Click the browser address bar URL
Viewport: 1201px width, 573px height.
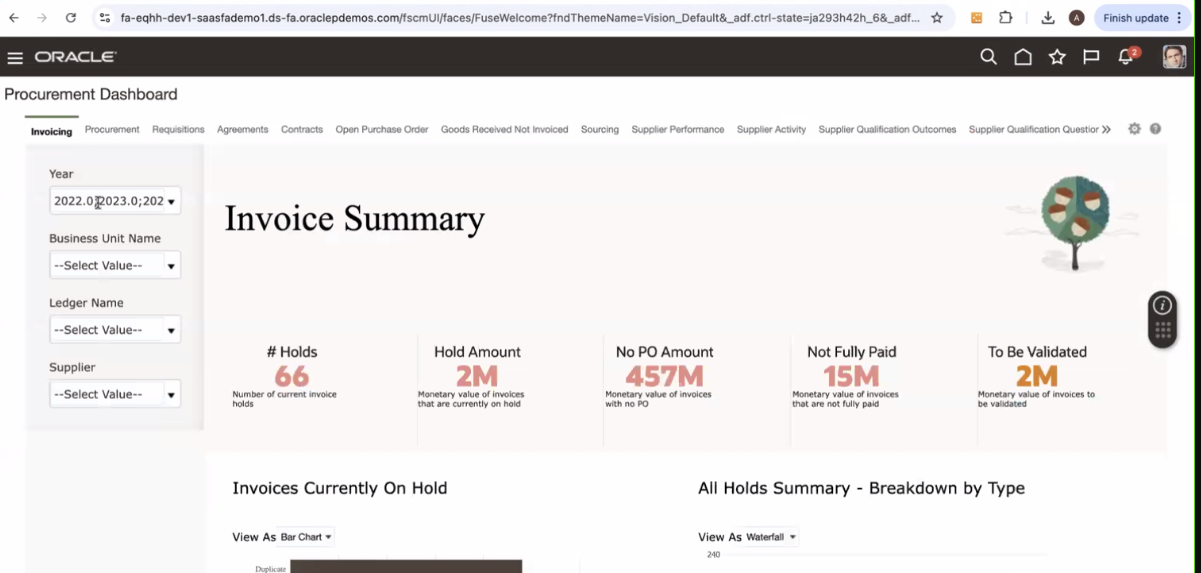(520, 18)
